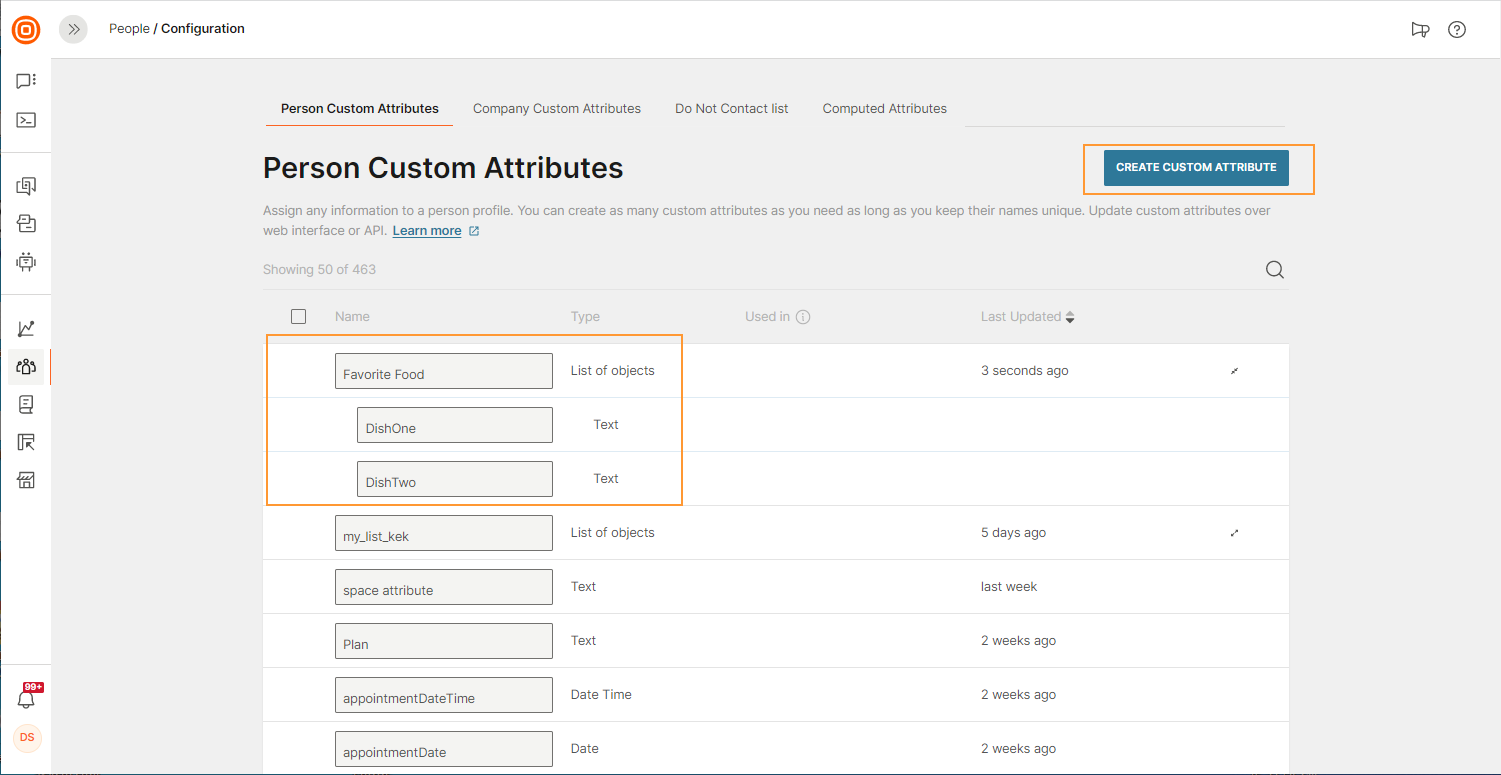The width and height of the screenshot is (1501, 775).
Task: Open the notifications bell icon
Action: tap(27, 699)
